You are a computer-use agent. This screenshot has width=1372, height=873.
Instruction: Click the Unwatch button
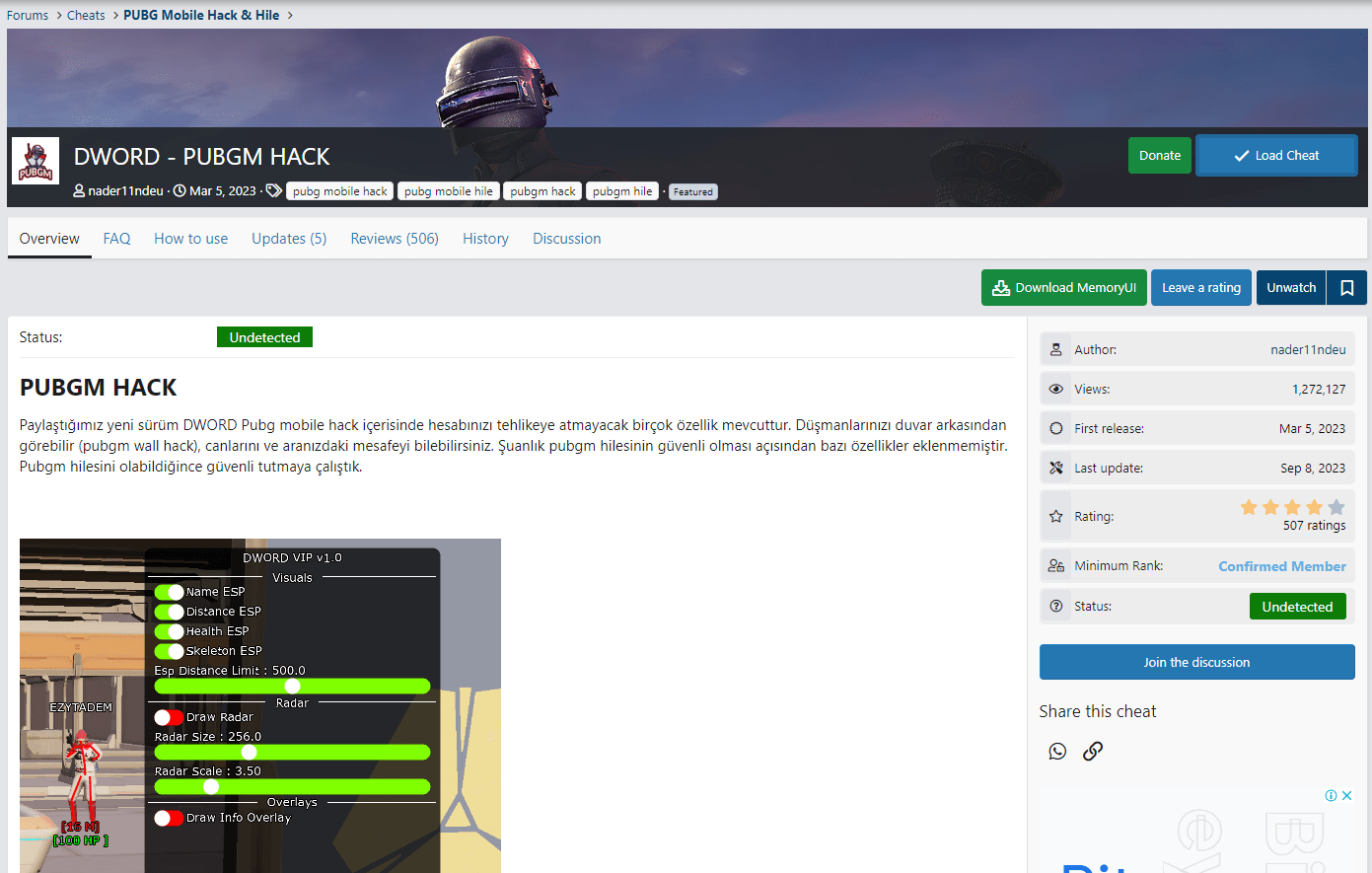tap(1291, 288)
